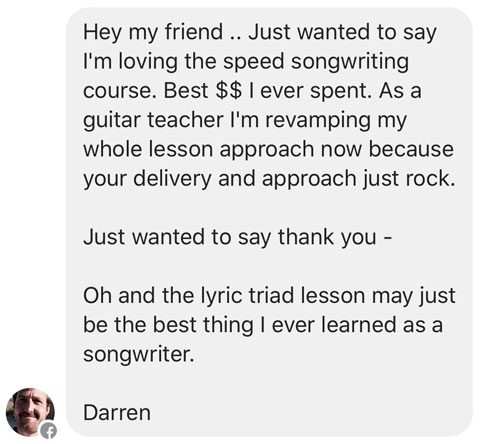Click the phrase 'be the best thing'

pos(168,325)
